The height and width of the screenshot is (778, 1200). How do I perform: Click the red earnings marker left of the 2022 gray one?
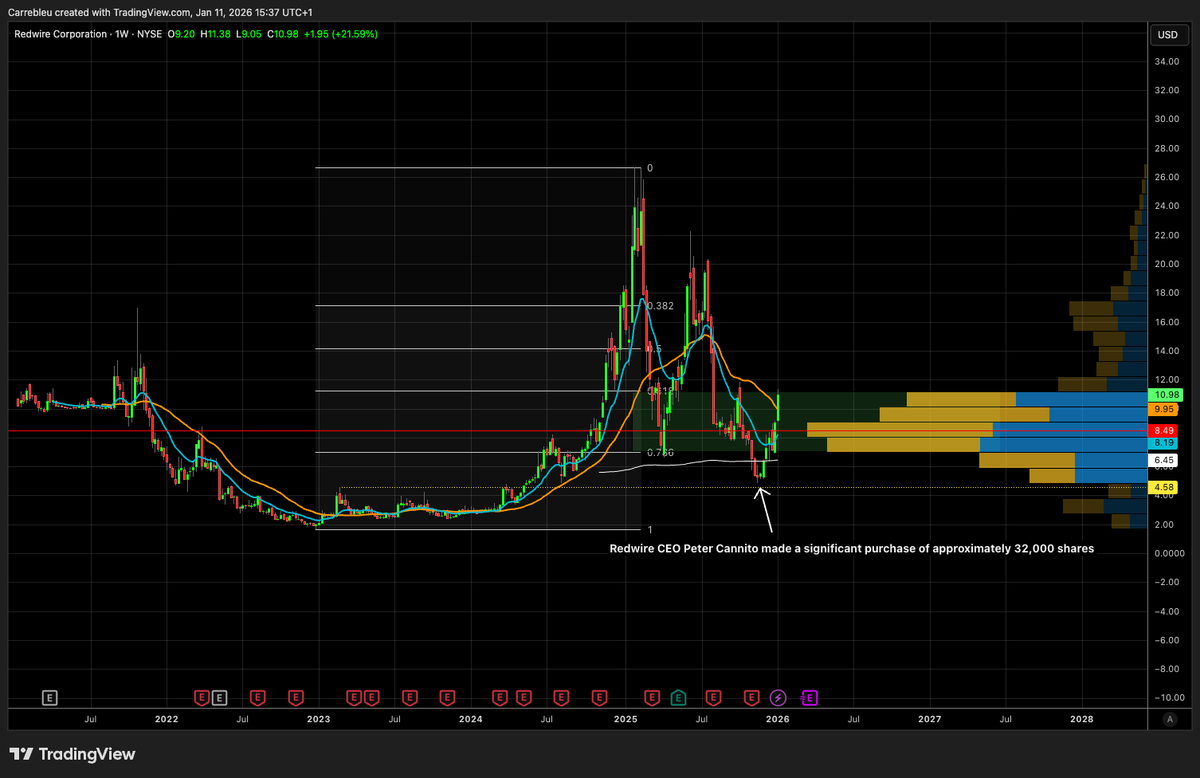pos(201,696)
